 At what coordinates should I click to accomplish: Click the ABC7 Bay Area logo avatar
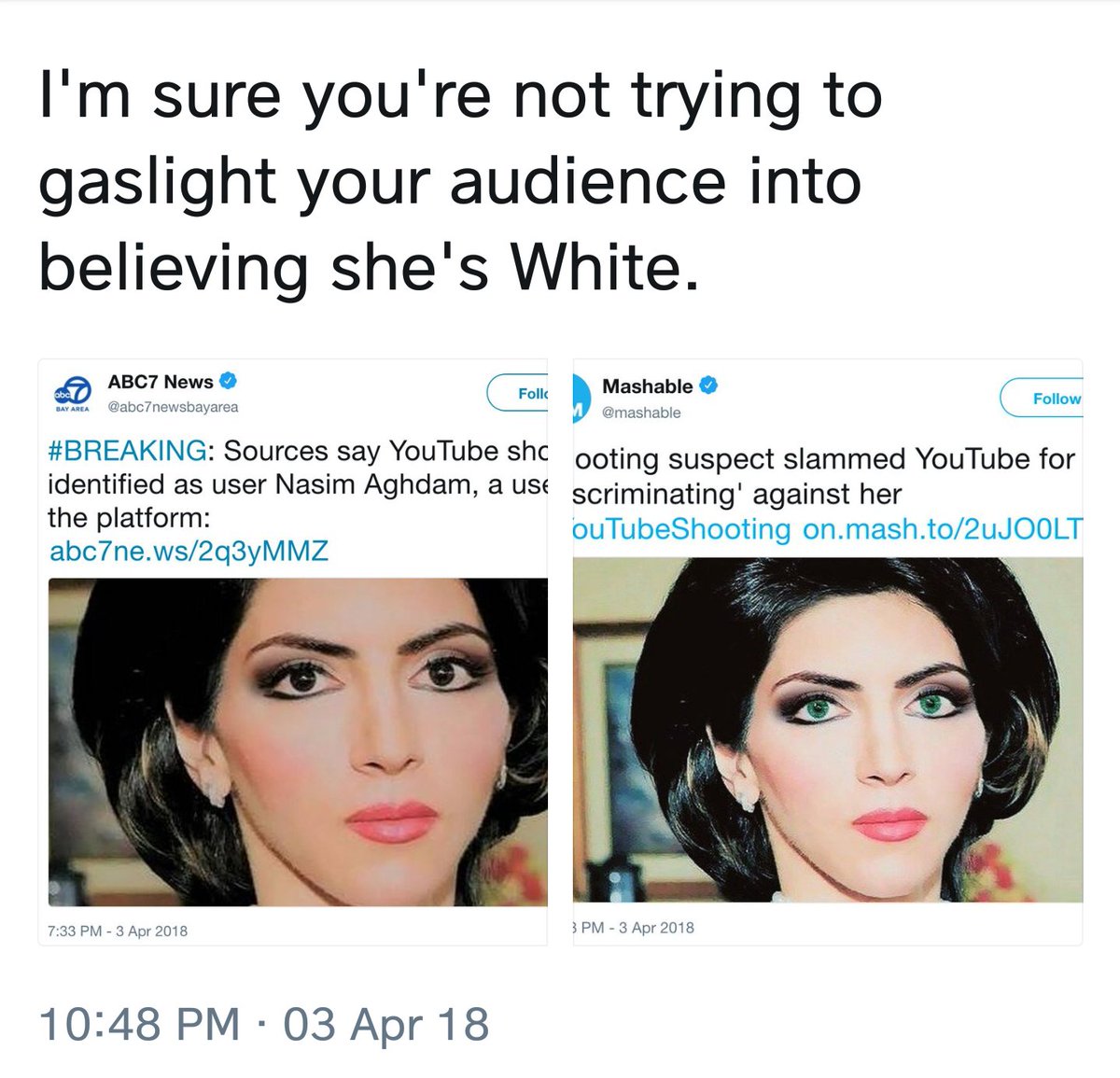click(73, 394)
